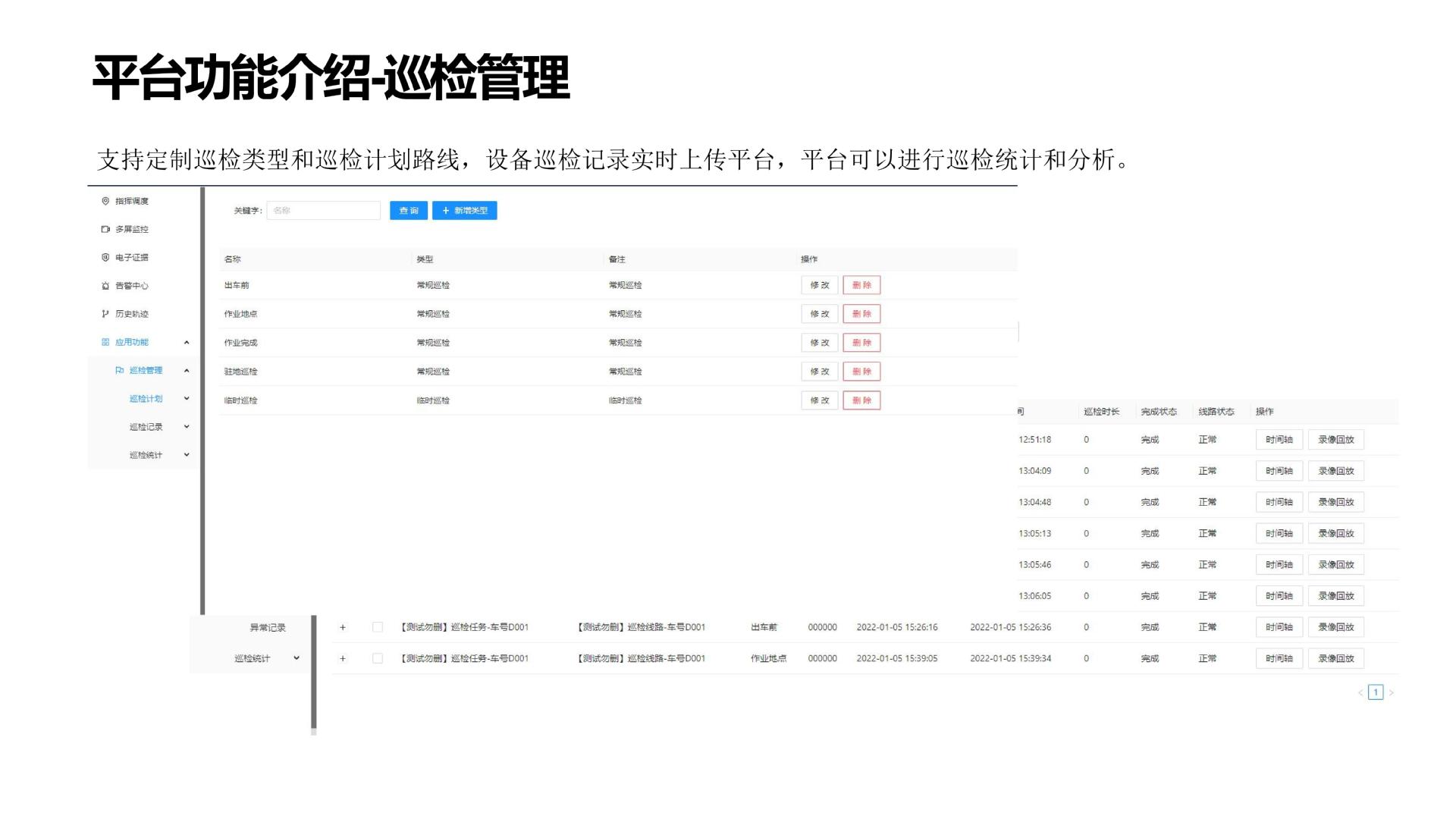This screenshot has width=1456, height=819.
Task: Click 录像回放 on the 12:51:18 record
Action: (x=1337, y=439)
